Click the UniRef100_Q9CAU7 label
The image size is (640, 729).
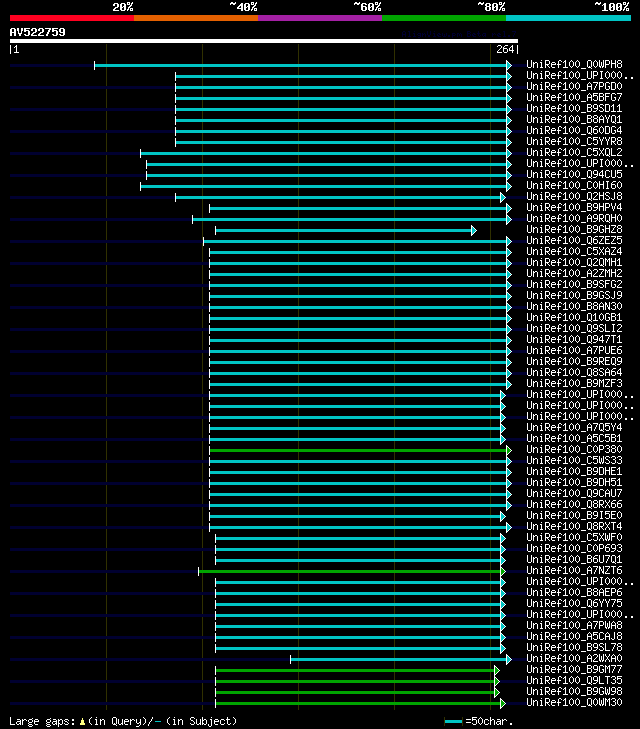pos(574,493)
